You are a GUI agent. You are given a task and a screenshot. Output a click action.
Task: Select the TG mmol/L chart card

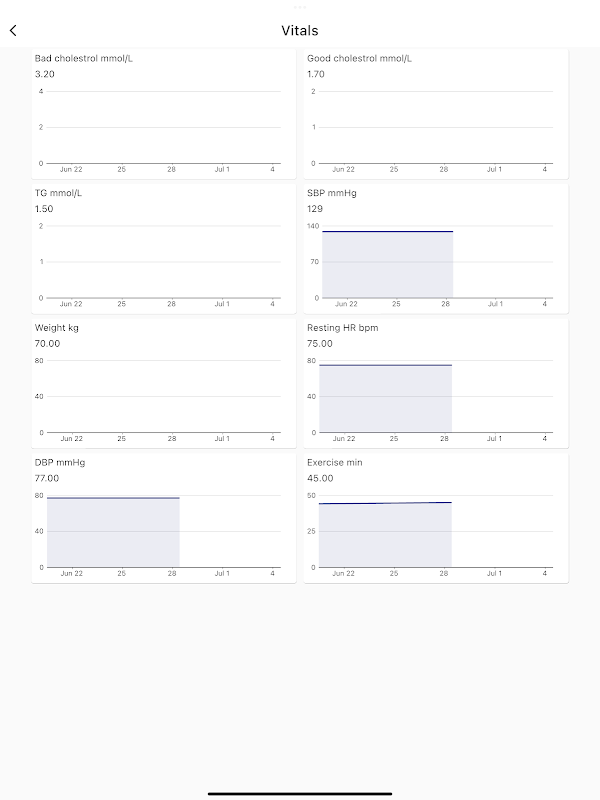coord(164,248)
